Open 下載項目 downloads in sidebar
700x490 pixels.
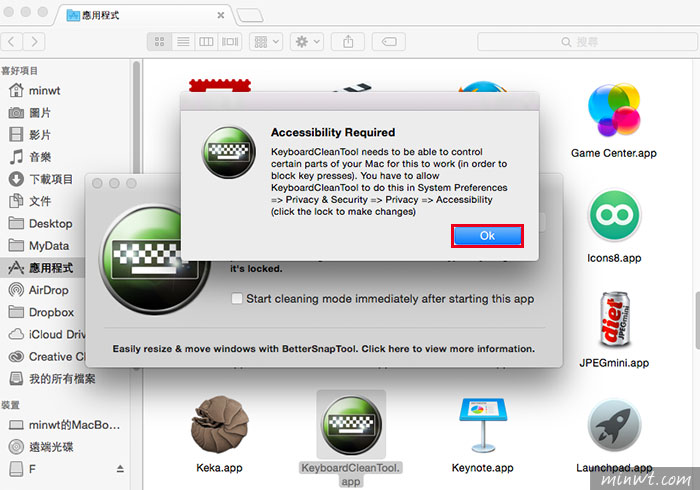click(41, 179)
